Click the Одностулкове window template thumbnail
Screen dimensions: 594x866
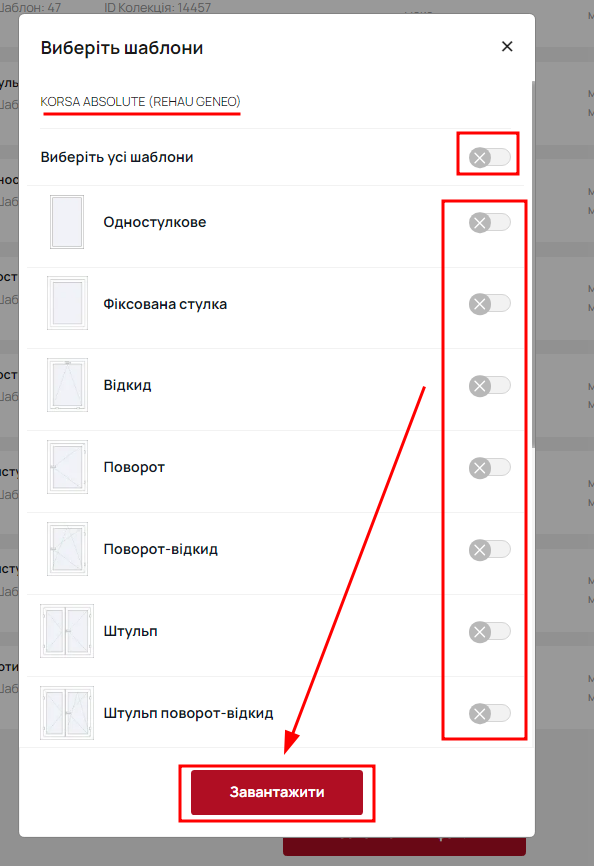tap(67, 222)
